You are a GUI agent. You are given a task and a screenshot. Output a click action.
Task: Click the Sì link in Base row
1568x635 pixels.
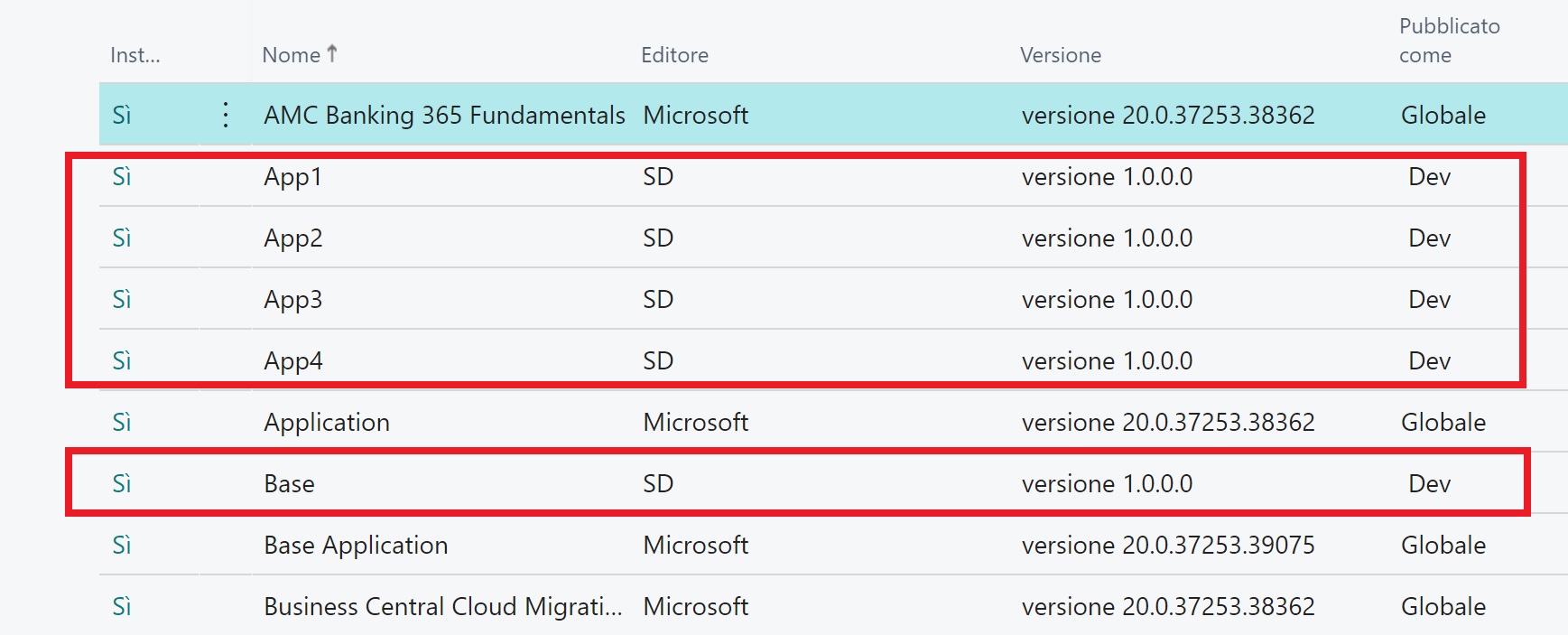pos(122,484)
